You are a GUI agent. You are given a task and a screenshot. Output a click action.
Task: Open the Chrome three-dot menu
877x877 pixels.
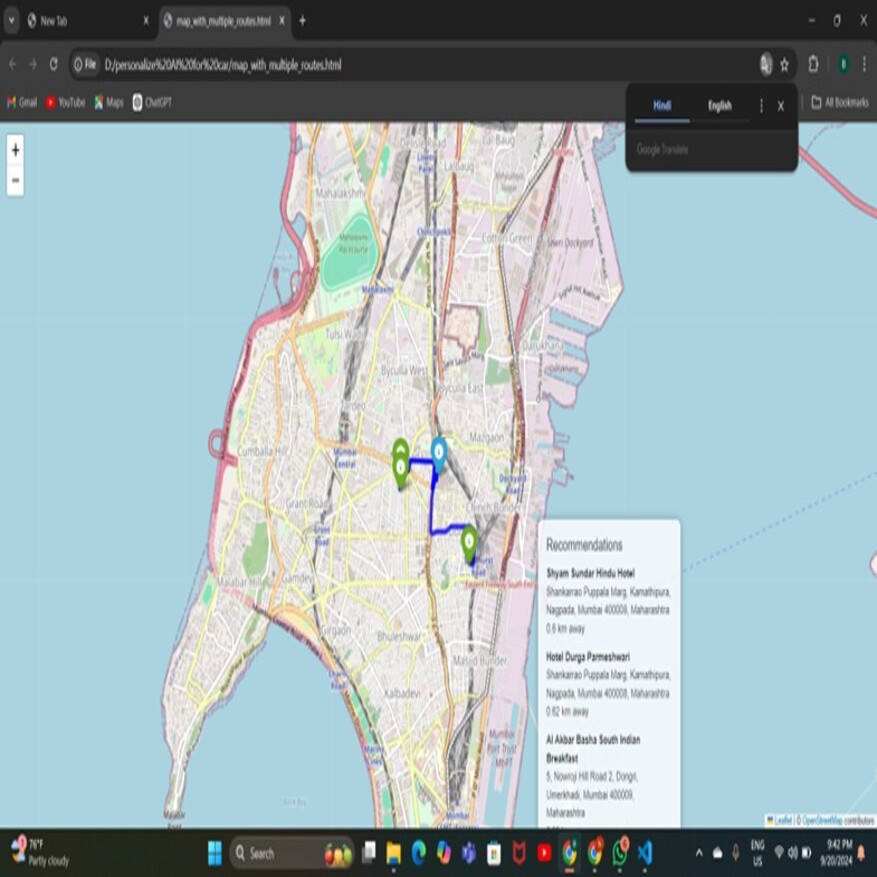[x=864, y=64]
